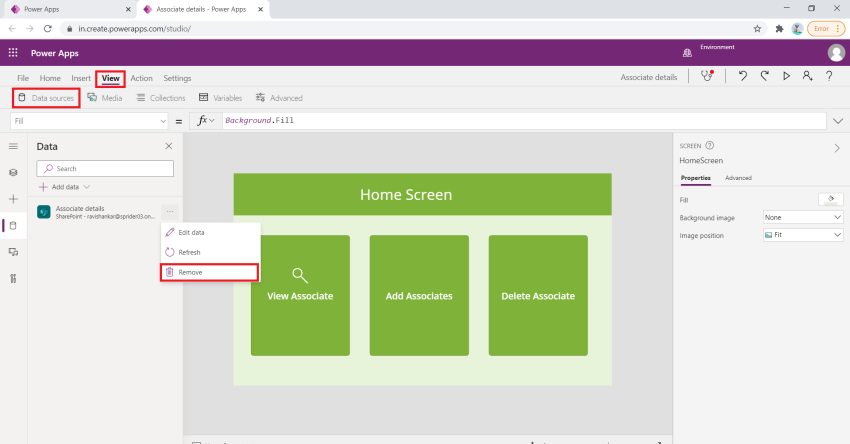Expand the Add data dropdown
This screenshot has height=444, width=850.
click(65, 187)
